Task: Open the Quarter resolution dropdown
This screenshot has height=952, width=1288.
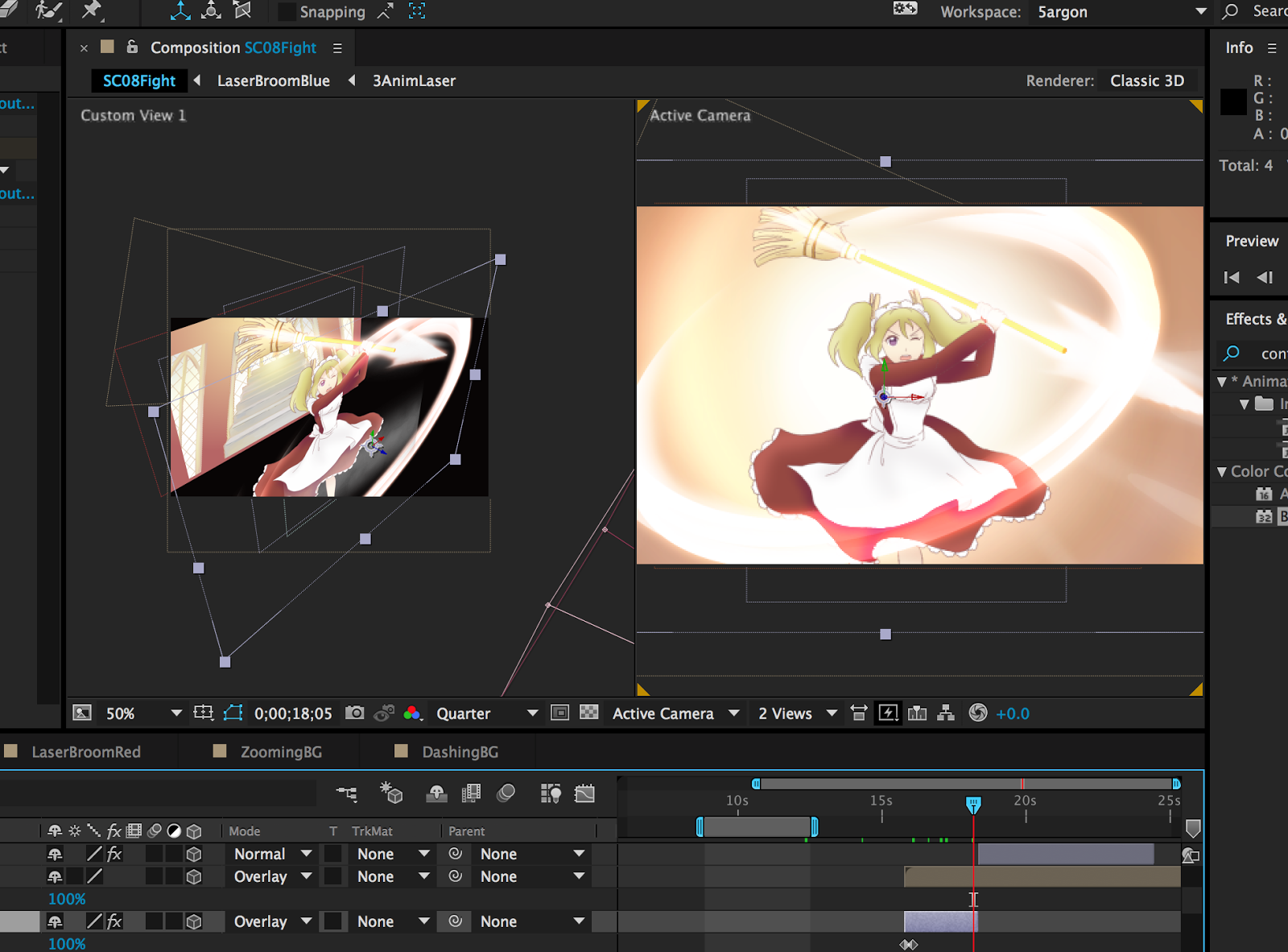Action: (x=487, y=714)
